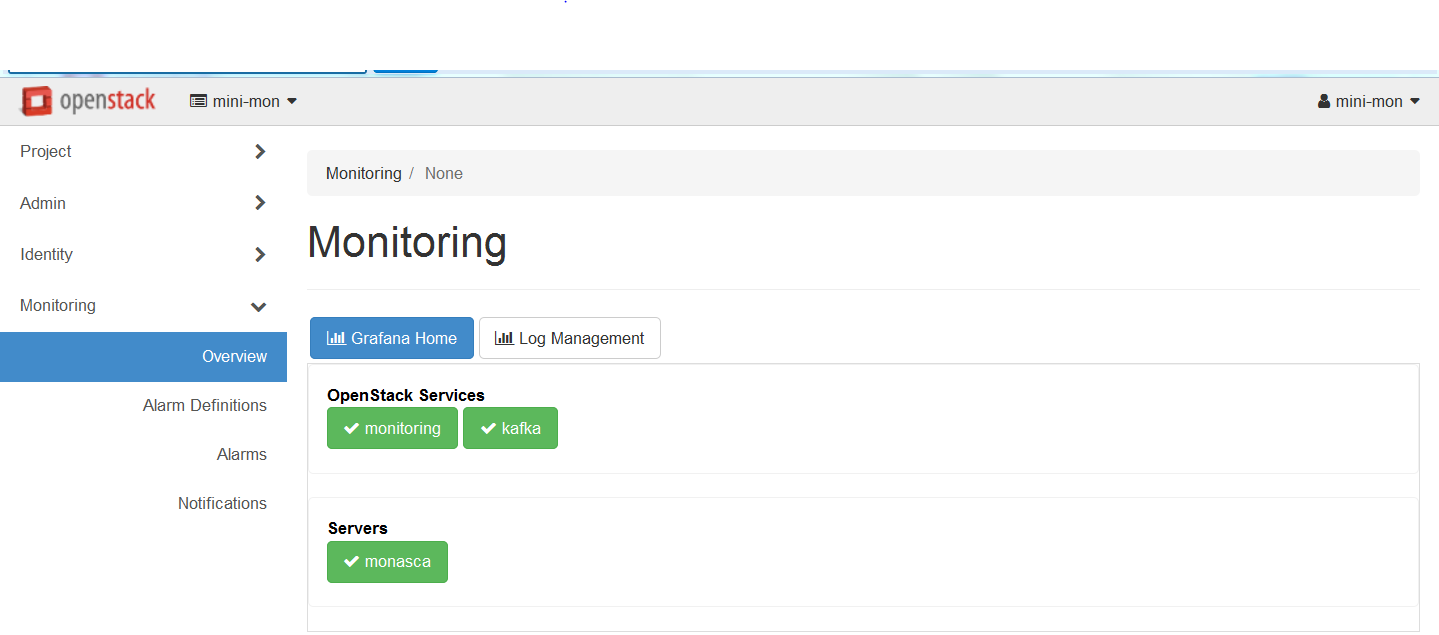Viewport: 1439px width, 635px height.
Task: Expand the Admin sidebar section
Action: coord(143,203)
